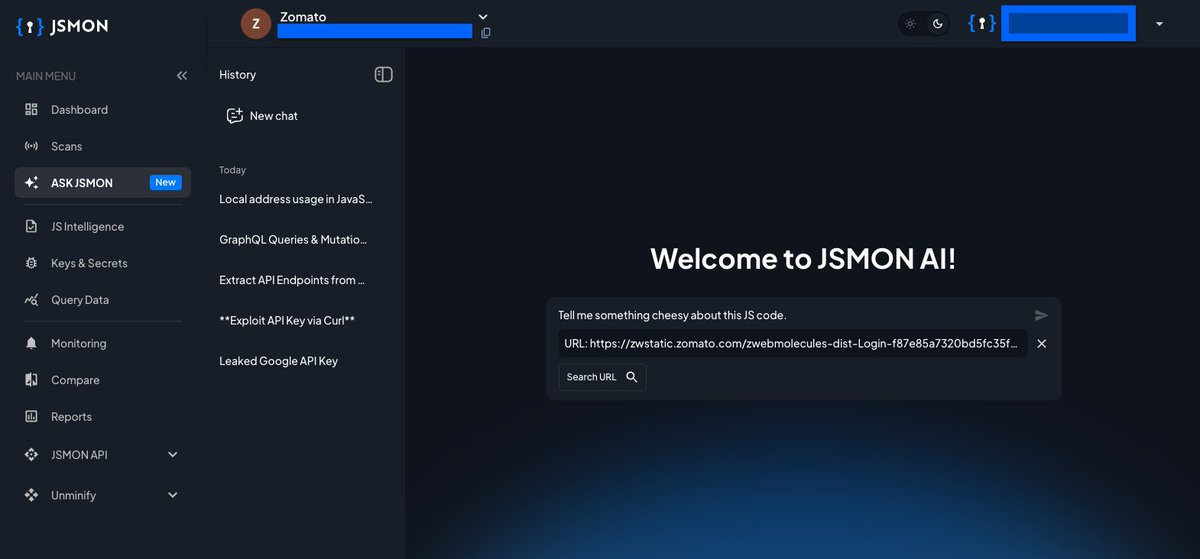
Task: Click the JSMON logo in top-left
Action: tap(62, 26)
